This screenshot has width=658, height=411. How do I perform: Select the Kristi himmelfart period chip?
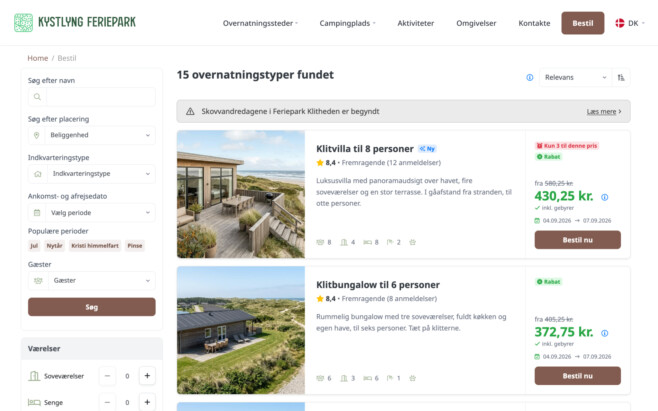click(95, 246)
